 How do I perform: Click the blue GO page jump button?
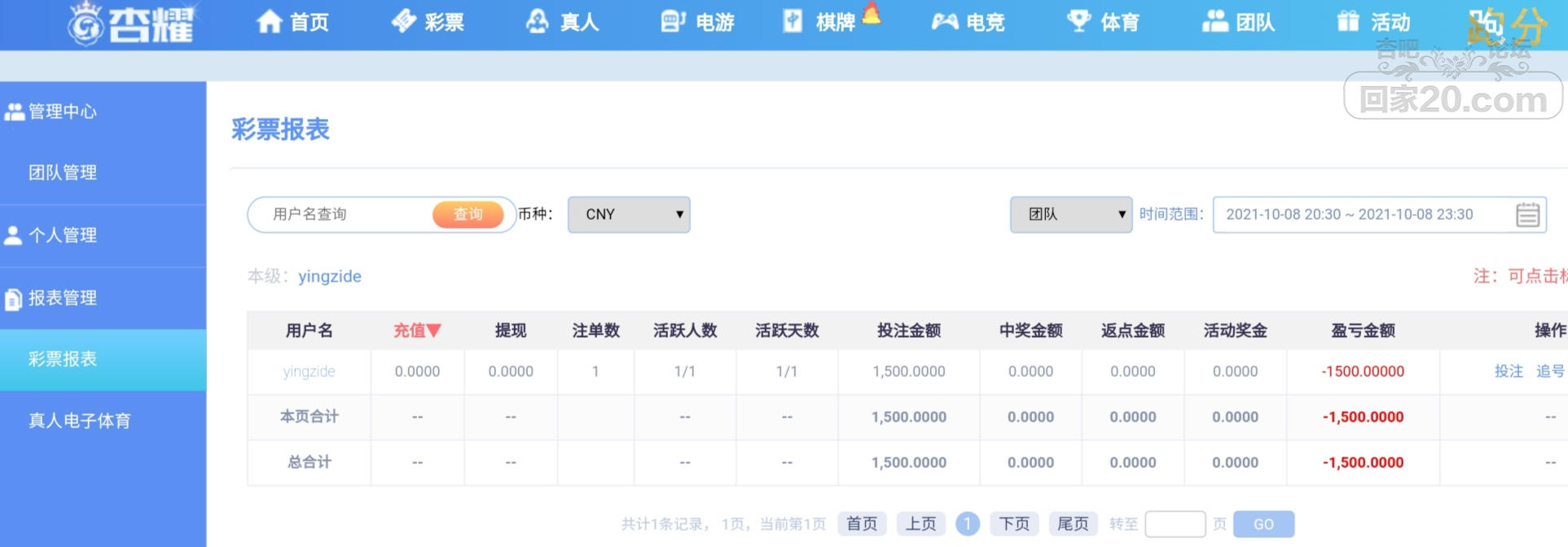tap(1263, 524)
